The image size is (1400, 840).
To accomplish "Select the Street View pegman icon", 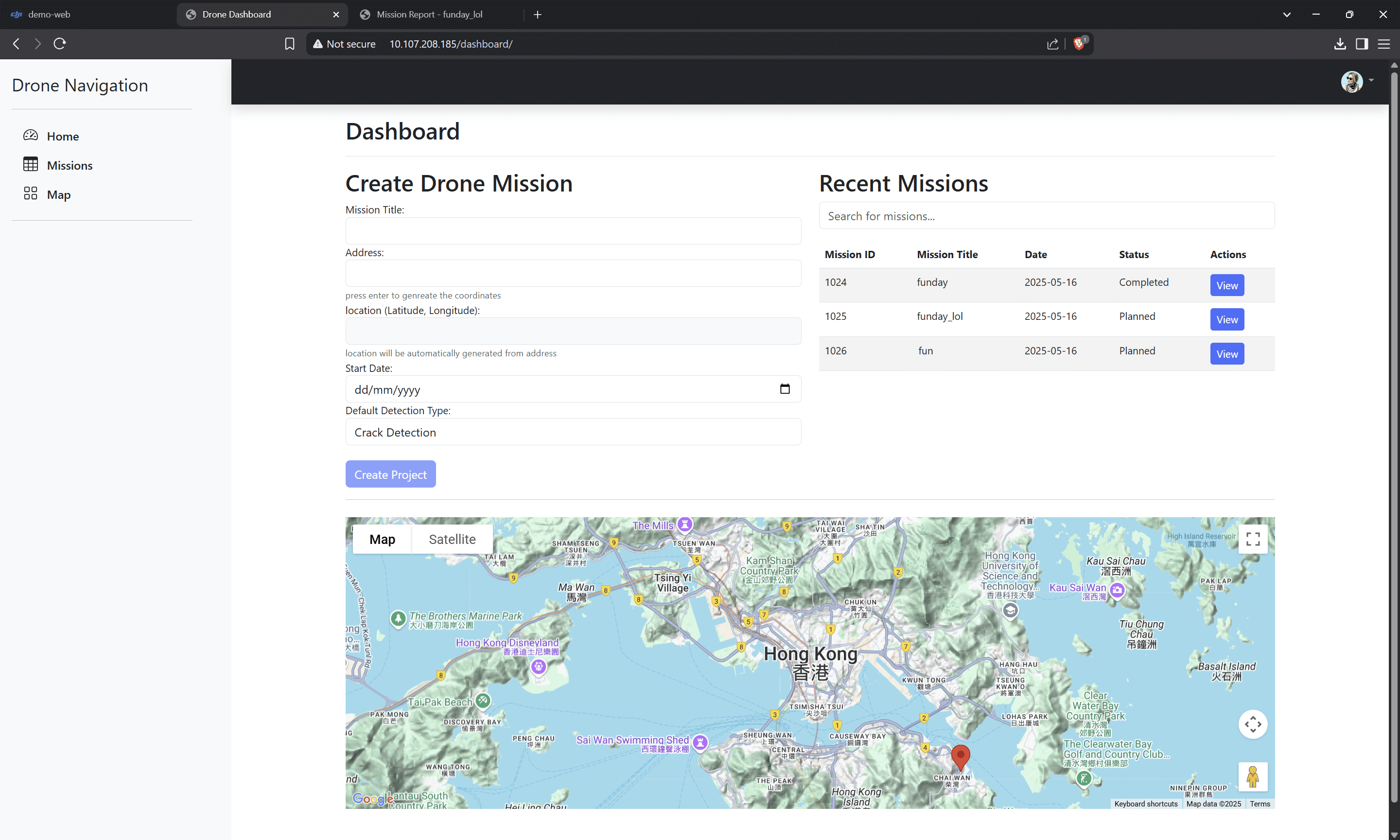I will (x=1252, y=777).
